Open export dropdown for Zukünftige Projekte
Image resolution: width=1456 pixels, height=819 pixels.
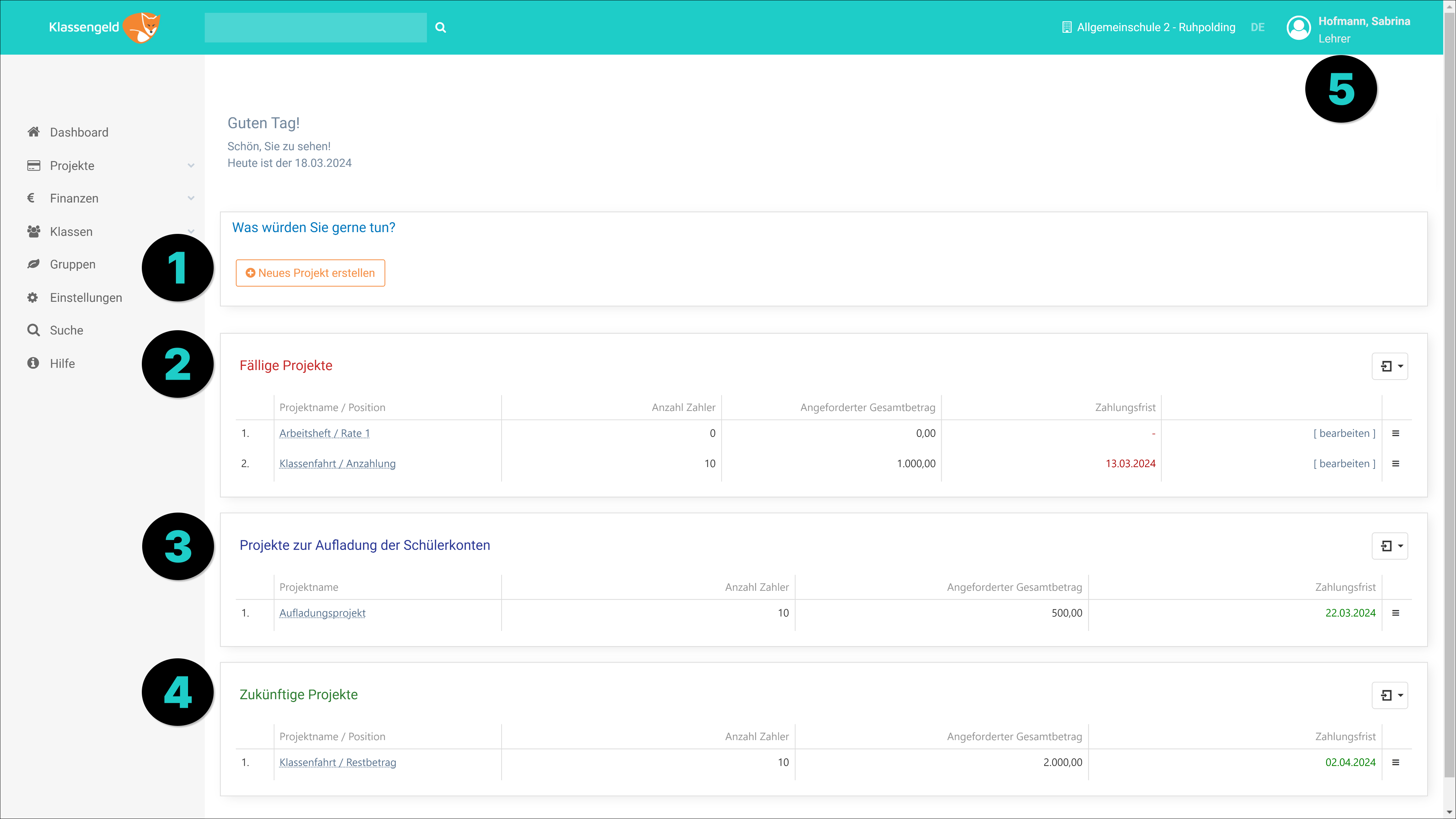1390,695
